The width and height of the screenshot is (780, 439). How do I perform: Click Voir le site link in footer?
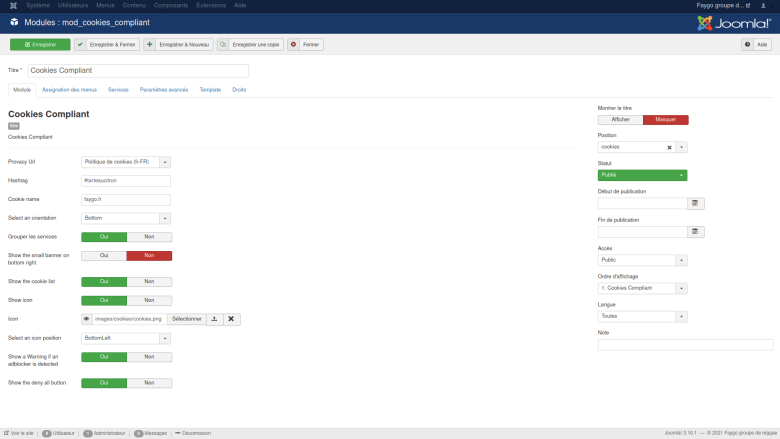[19, 434]
